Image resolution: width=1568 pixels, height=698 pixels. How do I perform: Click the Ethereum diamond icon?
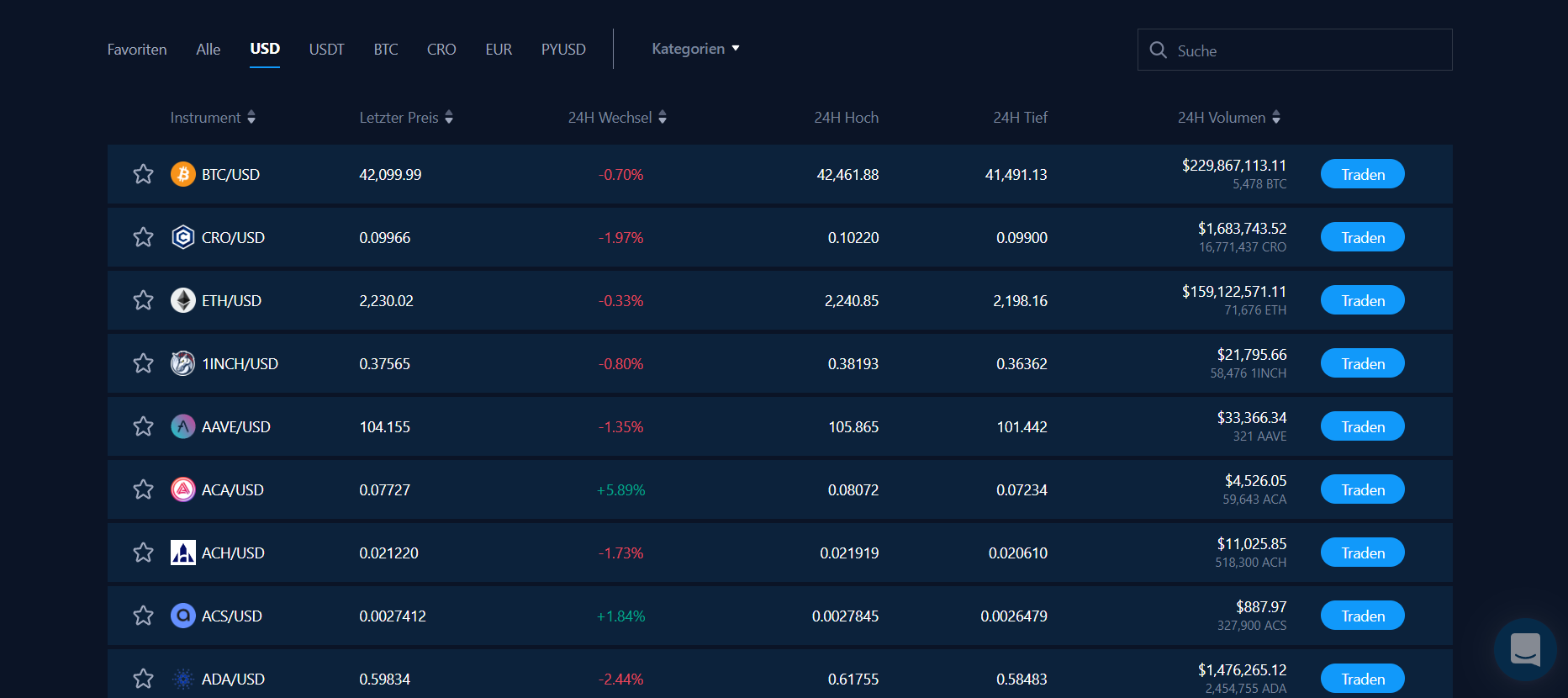(183, 300)
